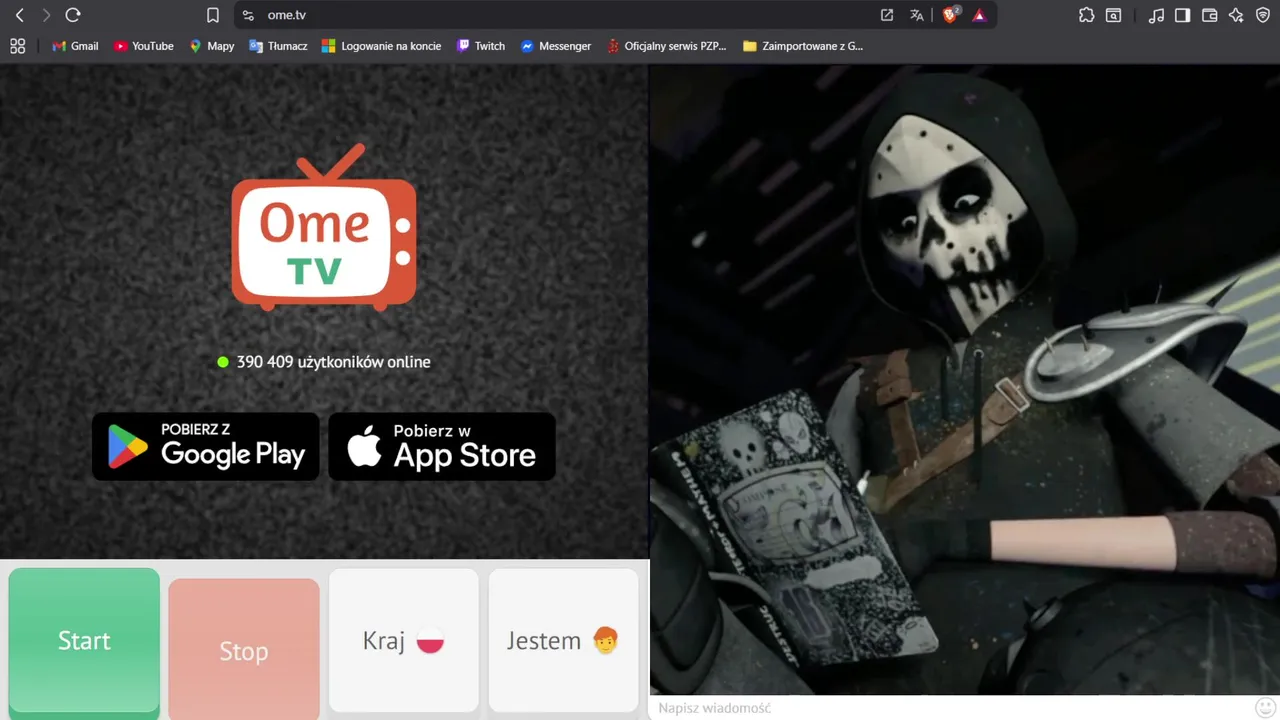1280x720 pixels.
Task: Open the Pobierz z Google Play badge
Action: click(206, 446)
